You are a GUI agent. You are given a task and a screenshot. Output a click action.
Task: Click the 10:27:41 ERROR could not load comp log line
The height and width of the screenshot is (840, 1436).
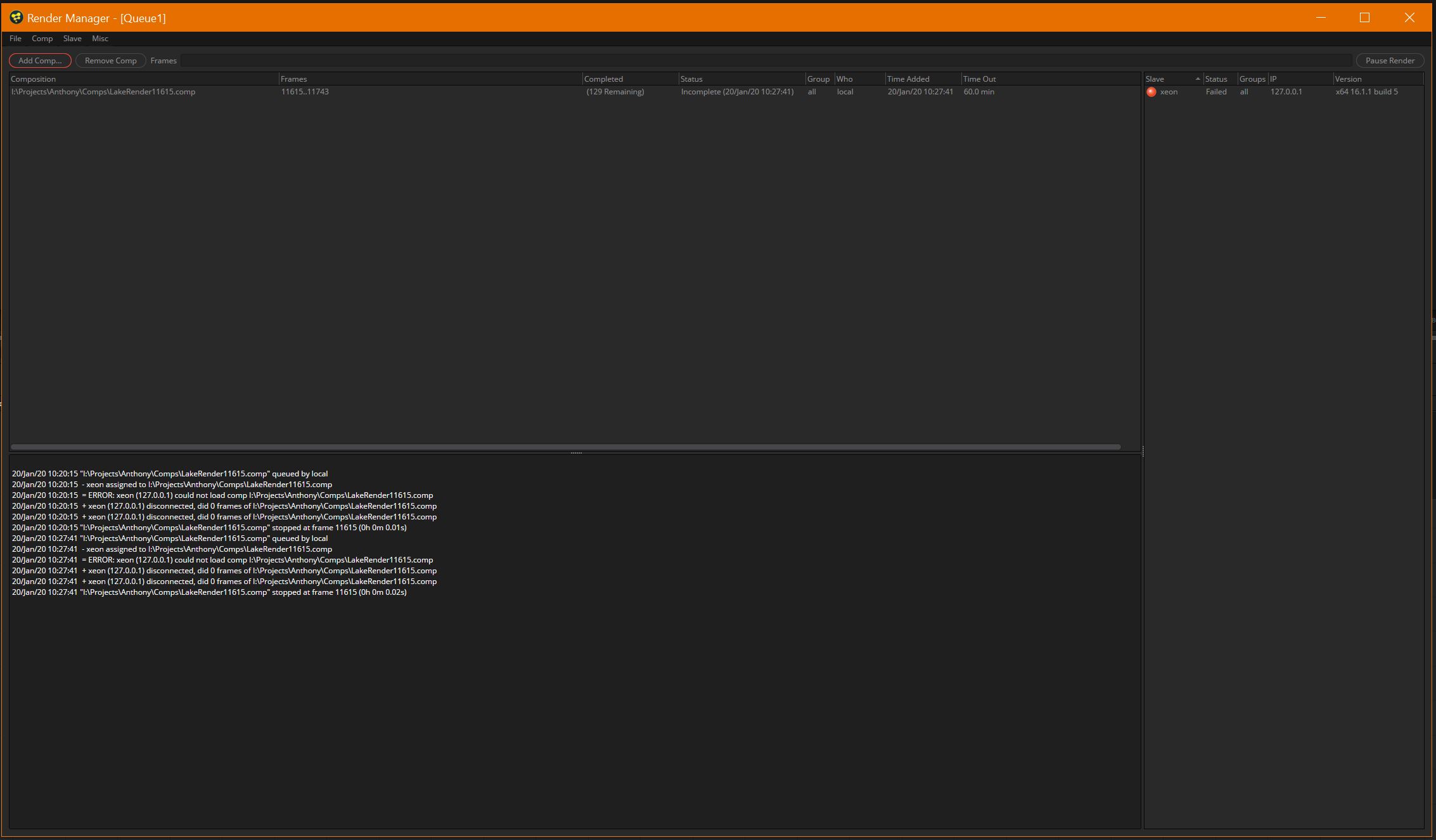(222, 560)
